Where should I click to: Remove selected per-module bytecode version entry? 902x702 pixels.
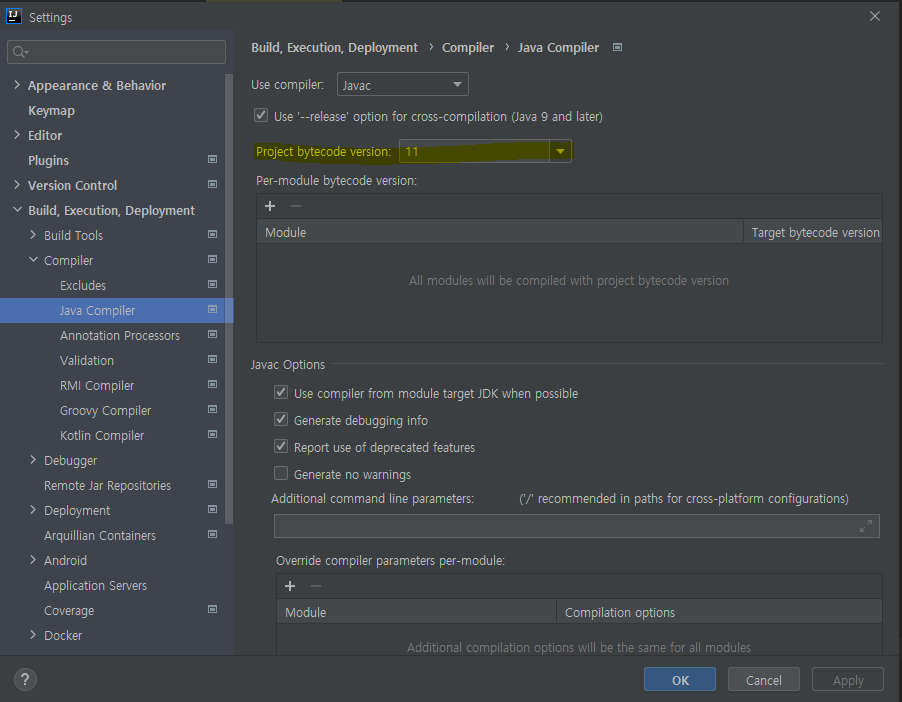[296, 206]
